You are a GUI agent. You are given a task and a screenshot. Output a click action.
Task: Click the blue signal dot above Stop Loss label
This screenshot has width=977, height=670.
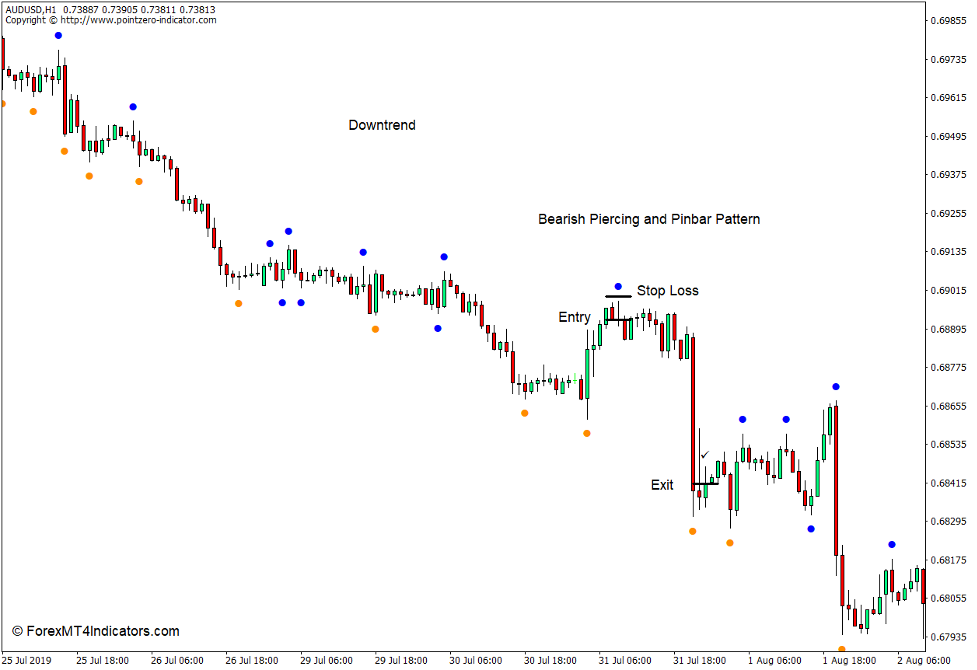pos(619,284)
